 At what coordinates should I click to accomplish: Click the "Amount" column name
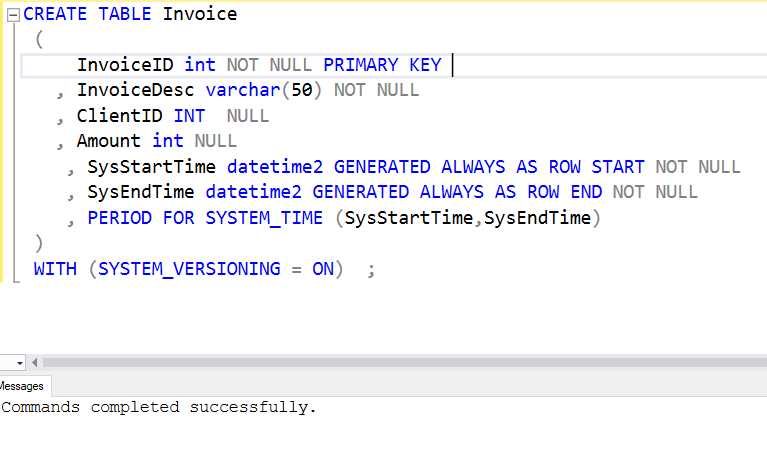click(x=109, y=141)
